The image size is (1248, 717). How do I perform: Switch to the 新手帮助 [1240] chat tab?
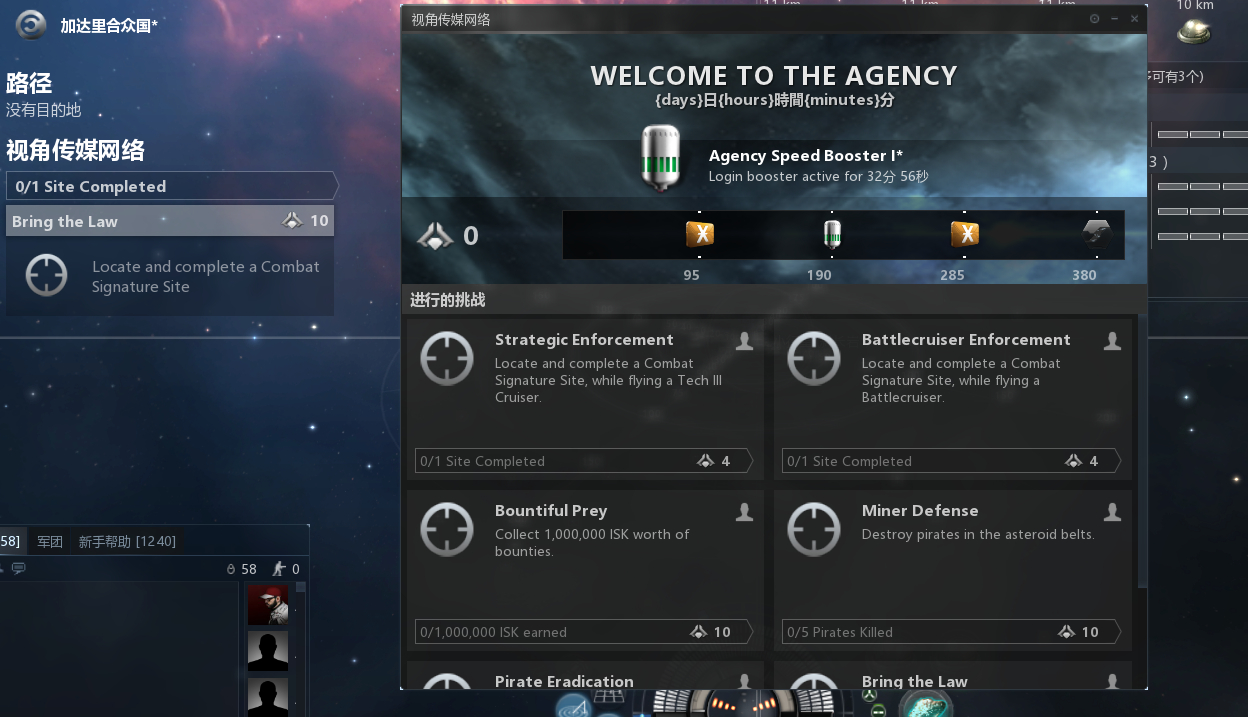pyautogui.click(x=127, y=542)
